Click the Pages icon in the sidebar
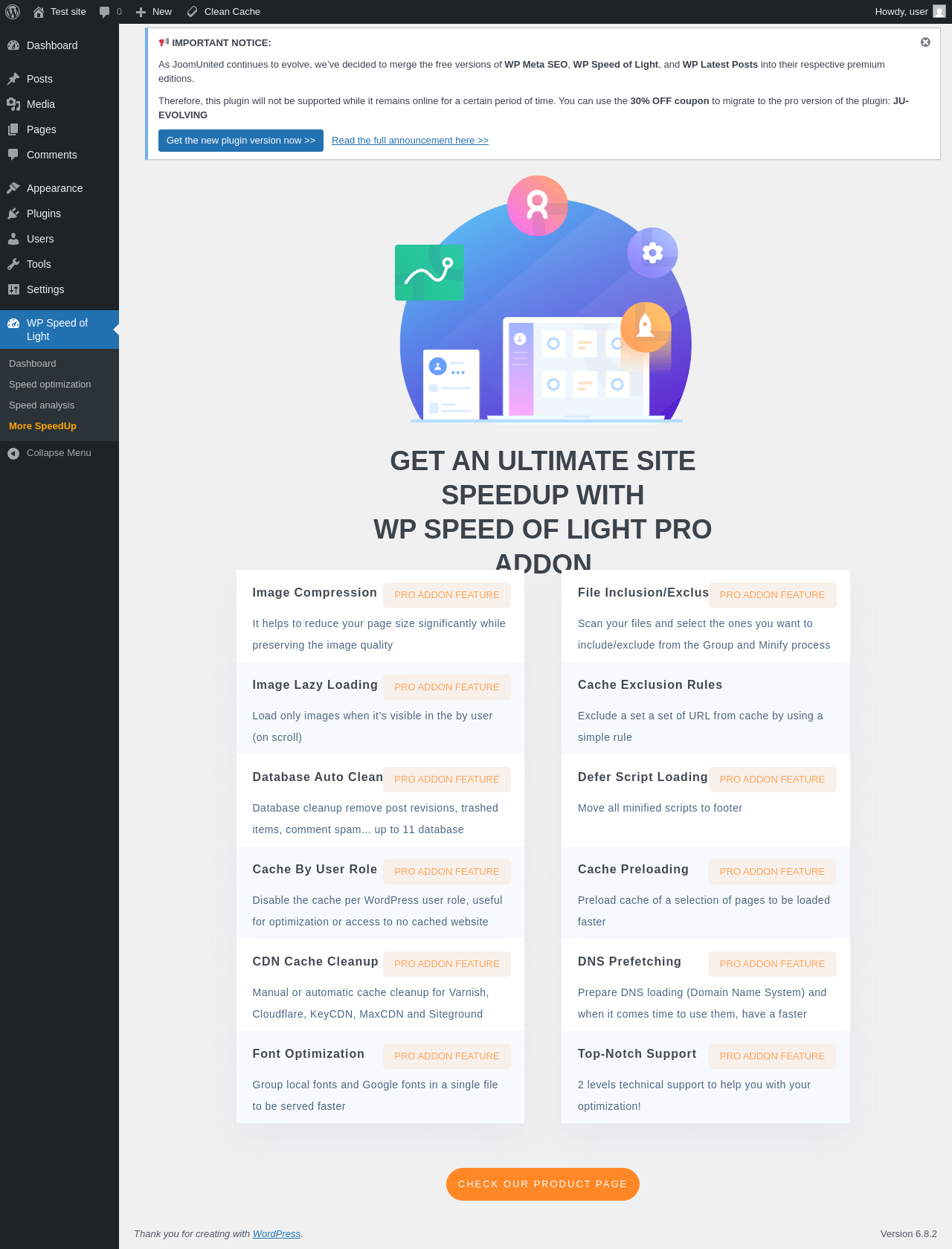The width and height of the screenshot is (952, 1249). coord(13,129)
